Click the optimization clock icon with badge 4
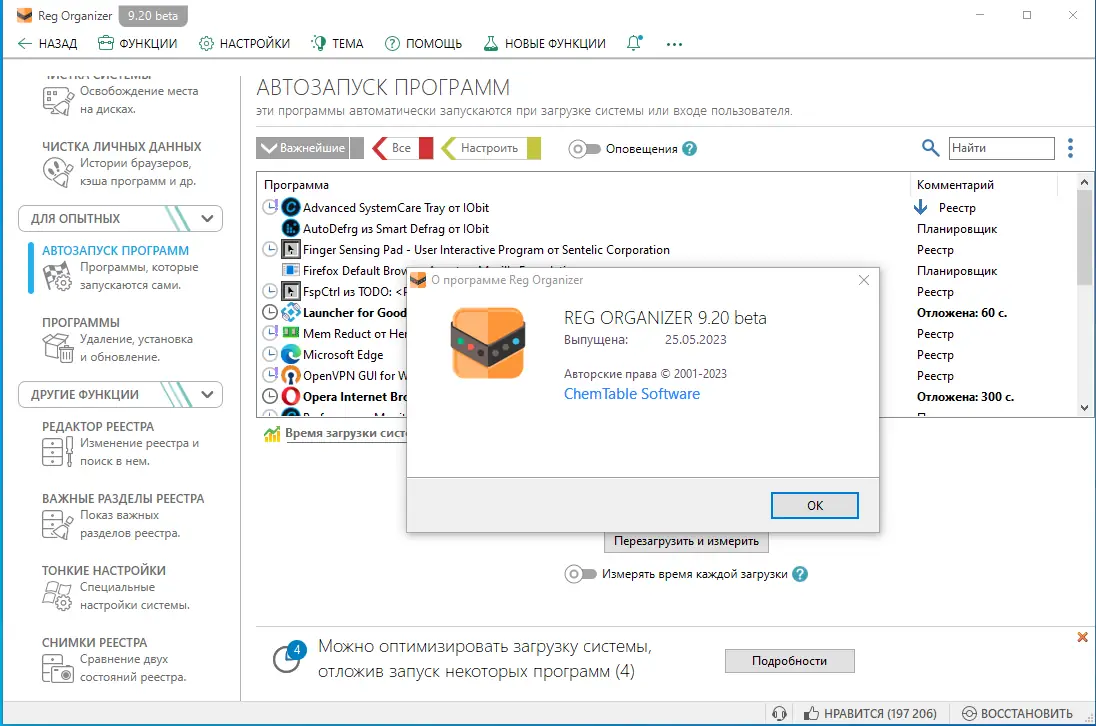 coord(287,657)
